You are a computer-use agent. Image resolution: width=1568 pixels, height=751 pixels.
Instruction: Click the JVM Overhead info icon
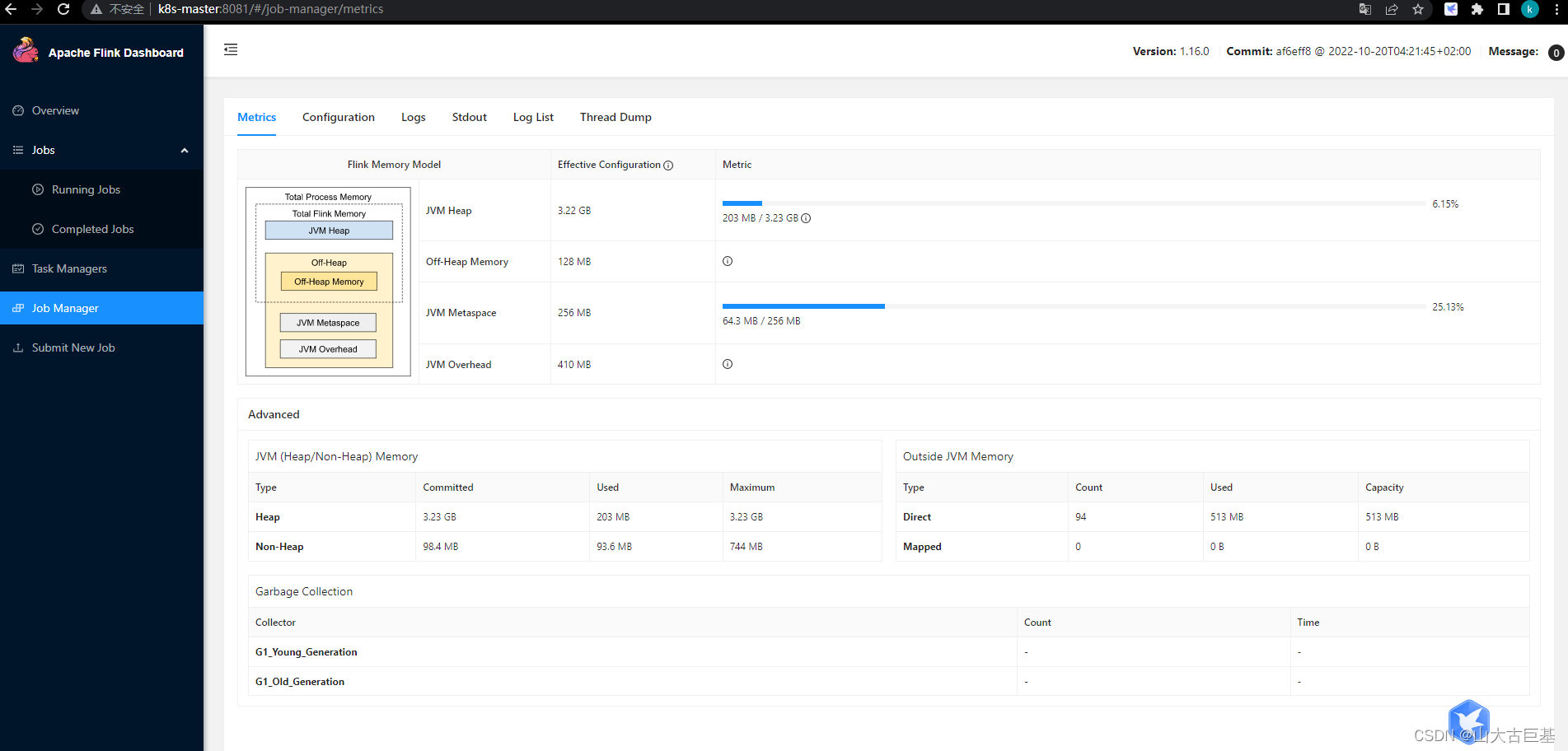point(728,364)
